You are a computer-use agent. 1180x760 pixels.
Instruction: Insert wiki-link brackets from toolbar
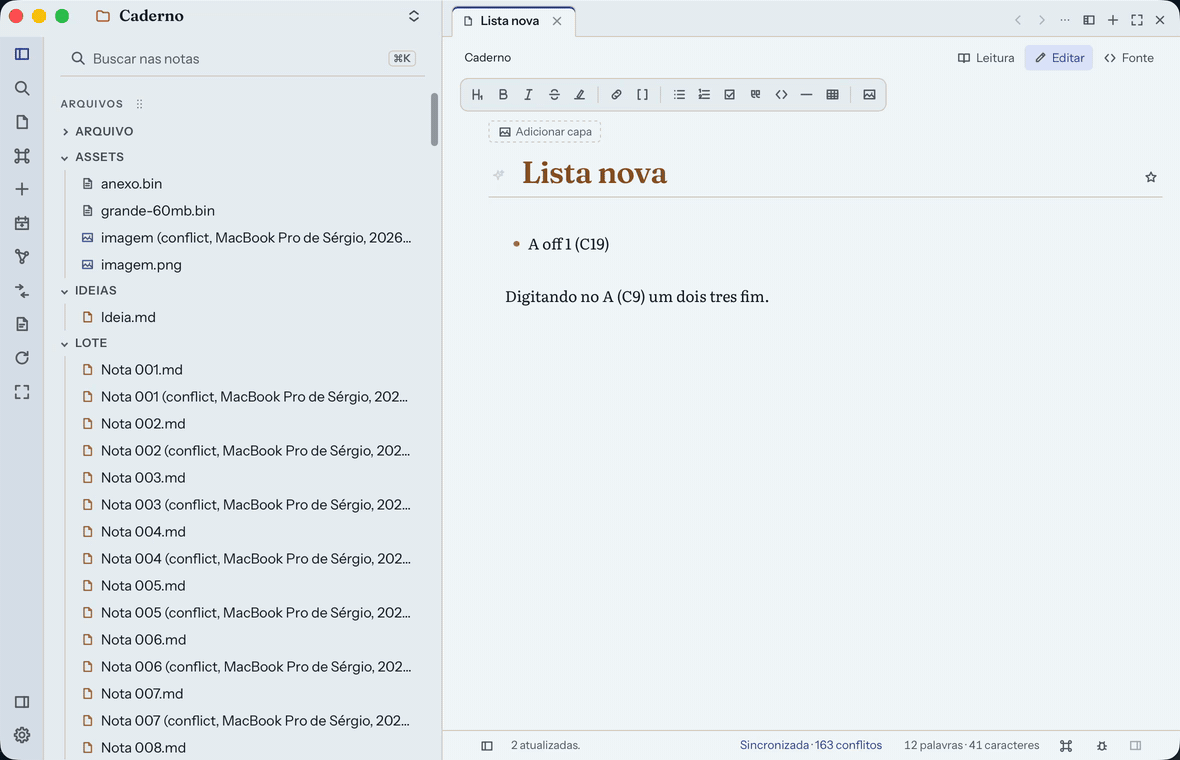(x=642, y=95)
